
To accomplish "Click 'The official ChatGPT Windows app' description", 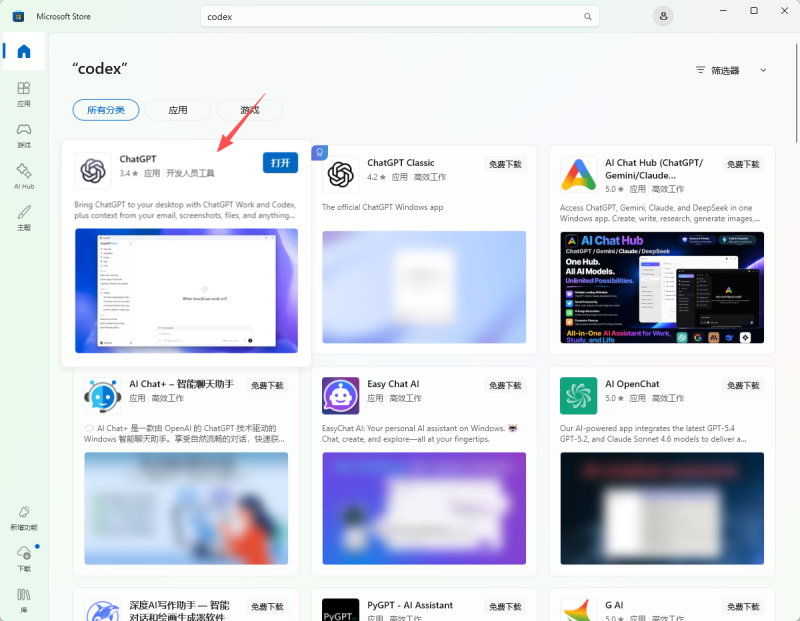I will pos(382,207).
